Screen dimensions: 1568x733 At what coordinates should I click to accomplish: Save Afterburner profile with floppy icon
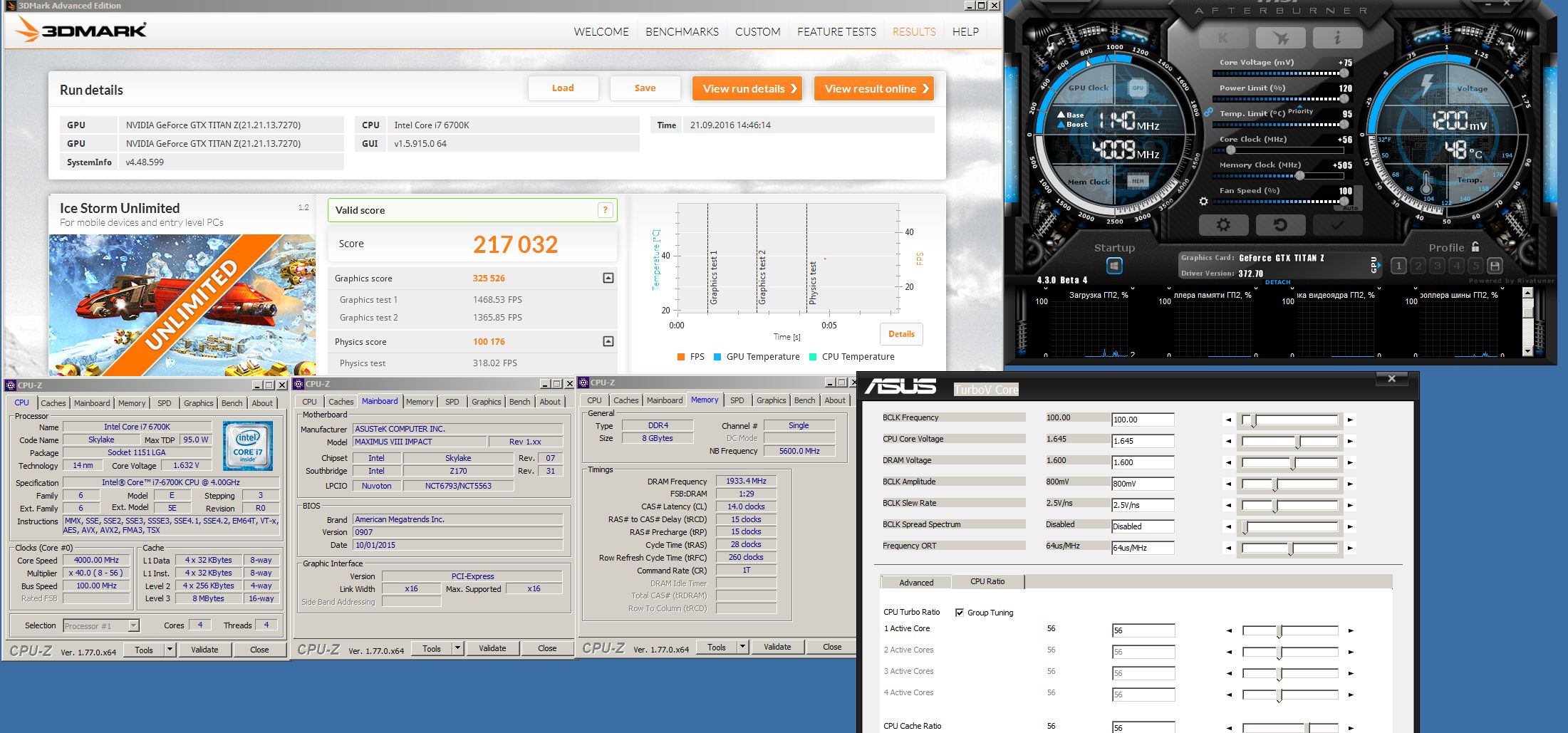click(1495, 266)
